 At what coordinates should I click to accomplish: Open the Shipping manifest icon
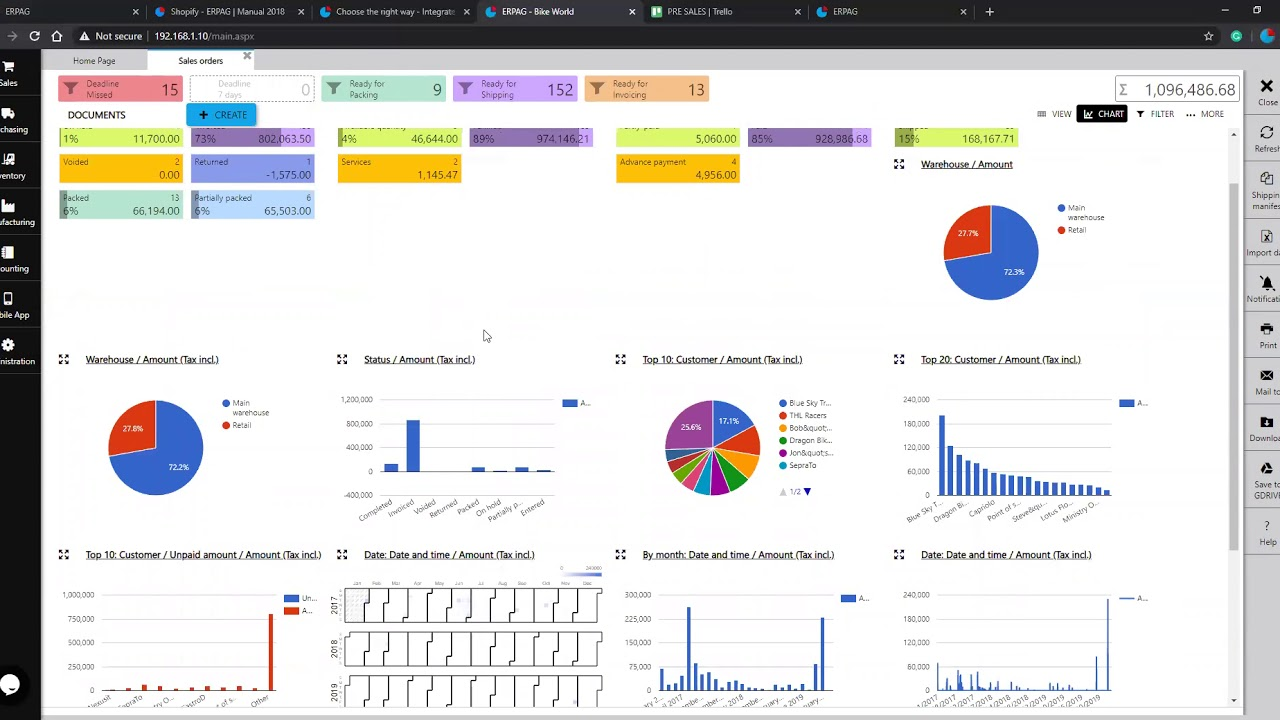point(1266,178)
